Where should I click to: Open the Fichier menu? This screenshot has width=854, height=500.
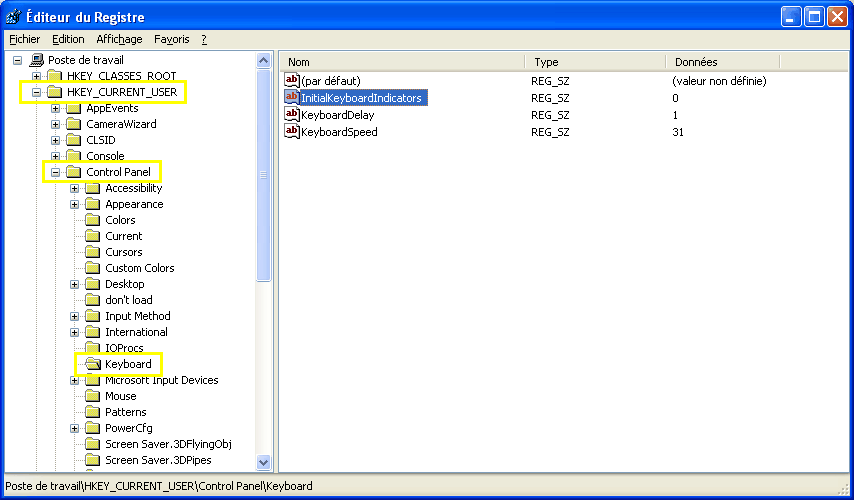pyautogui.click(x=25, y=39)
